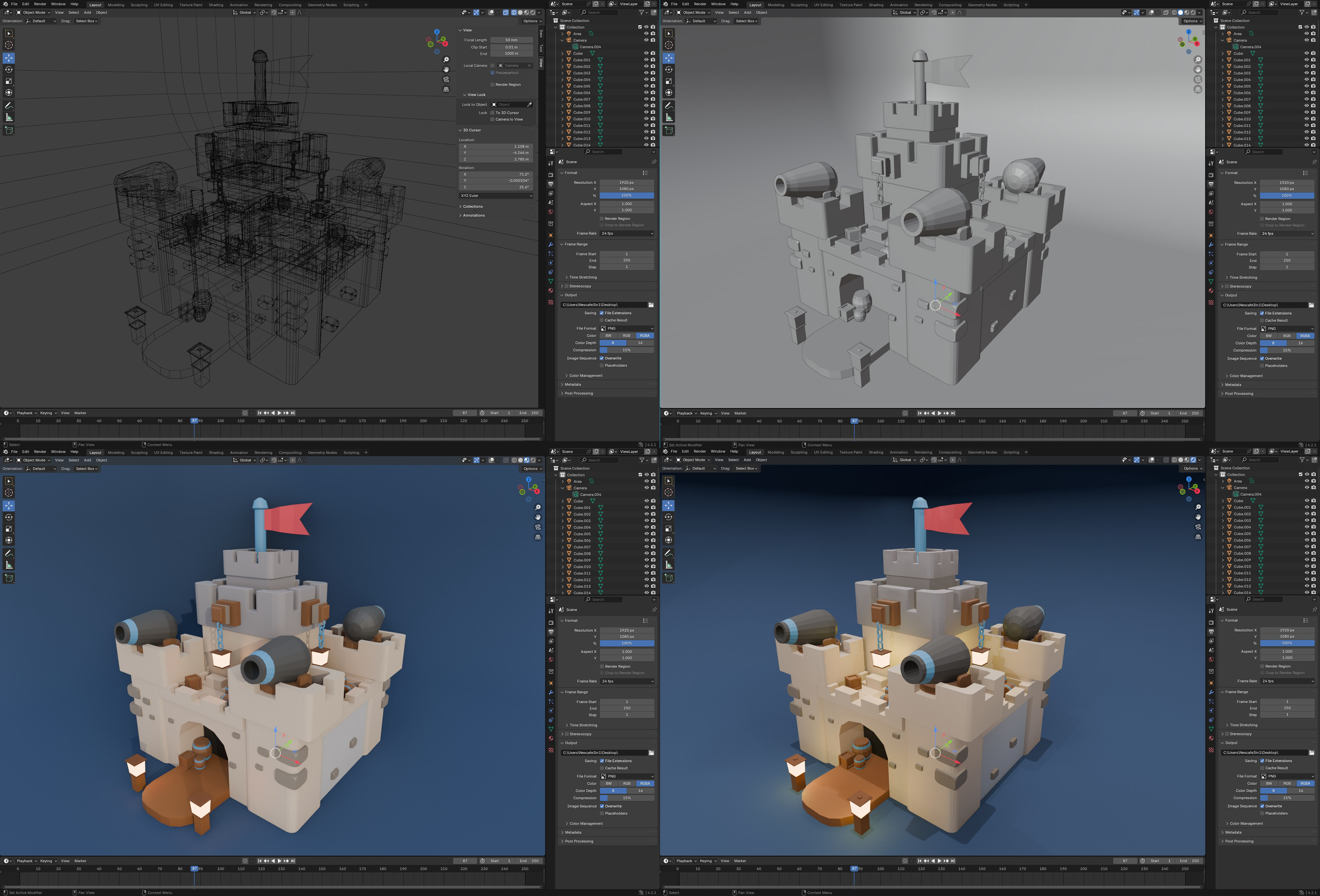The height and width of the screenshot is (896, 1320).
Task: Expand the Collections panel in the sidebar
Action: (472, 206)
